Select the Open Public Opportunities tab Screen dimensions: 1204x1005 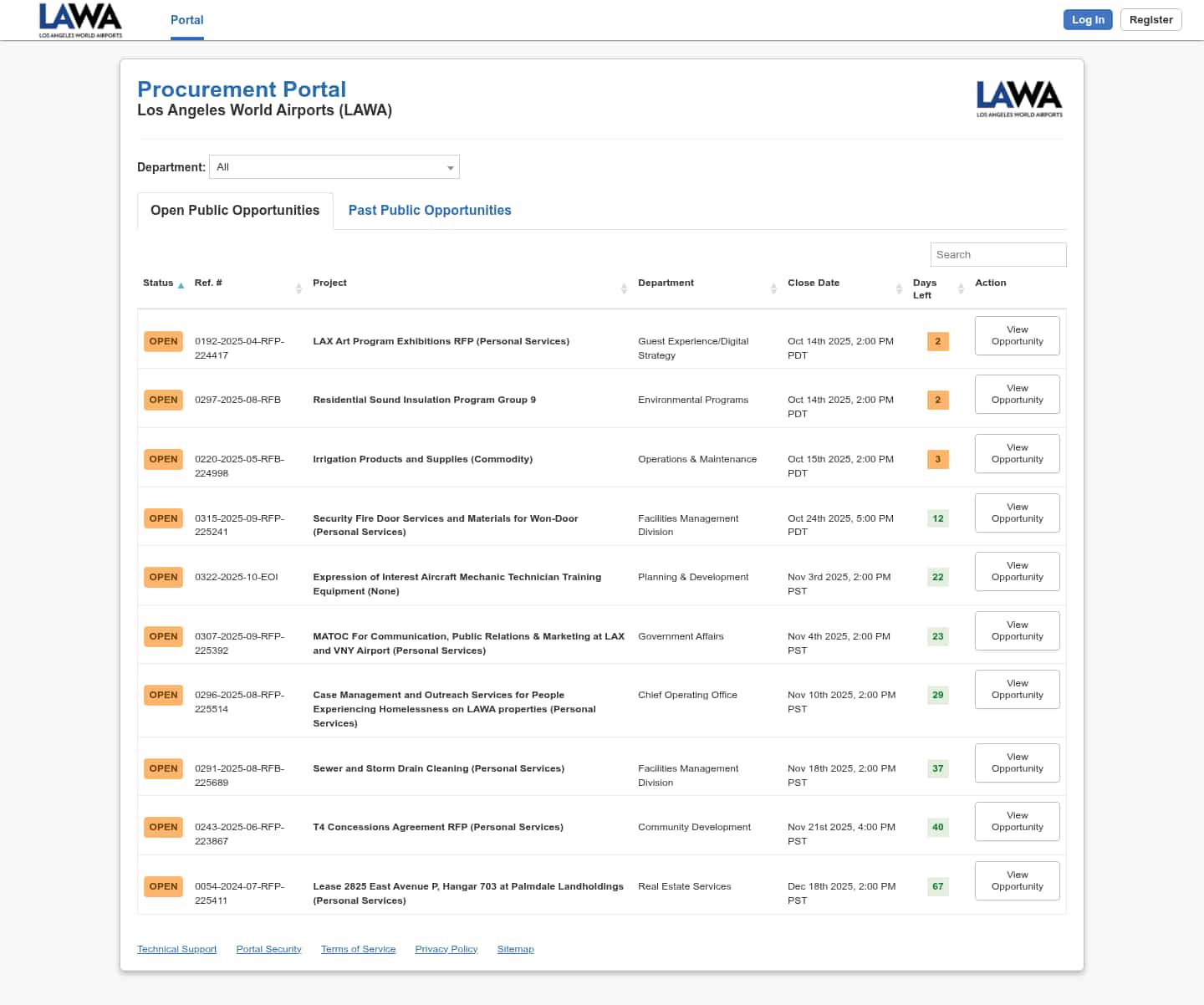tap(235, 211)
